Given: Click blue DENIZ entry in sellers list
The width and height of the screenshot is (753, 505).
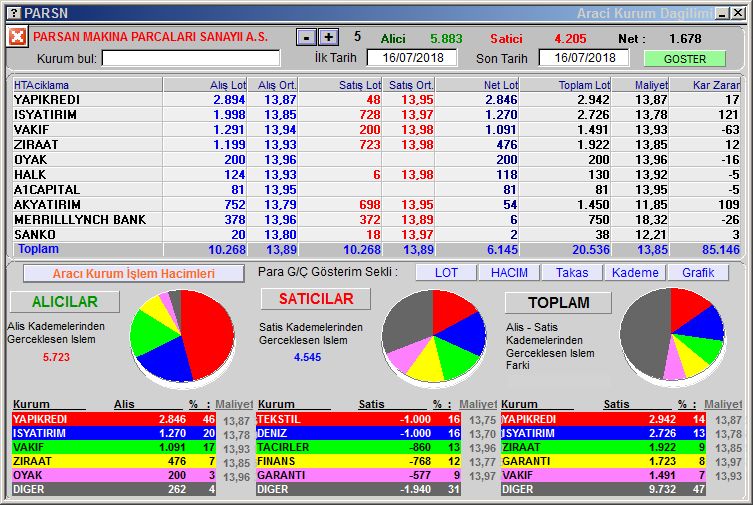Looking at the screenshot, I should coord(359,433).
